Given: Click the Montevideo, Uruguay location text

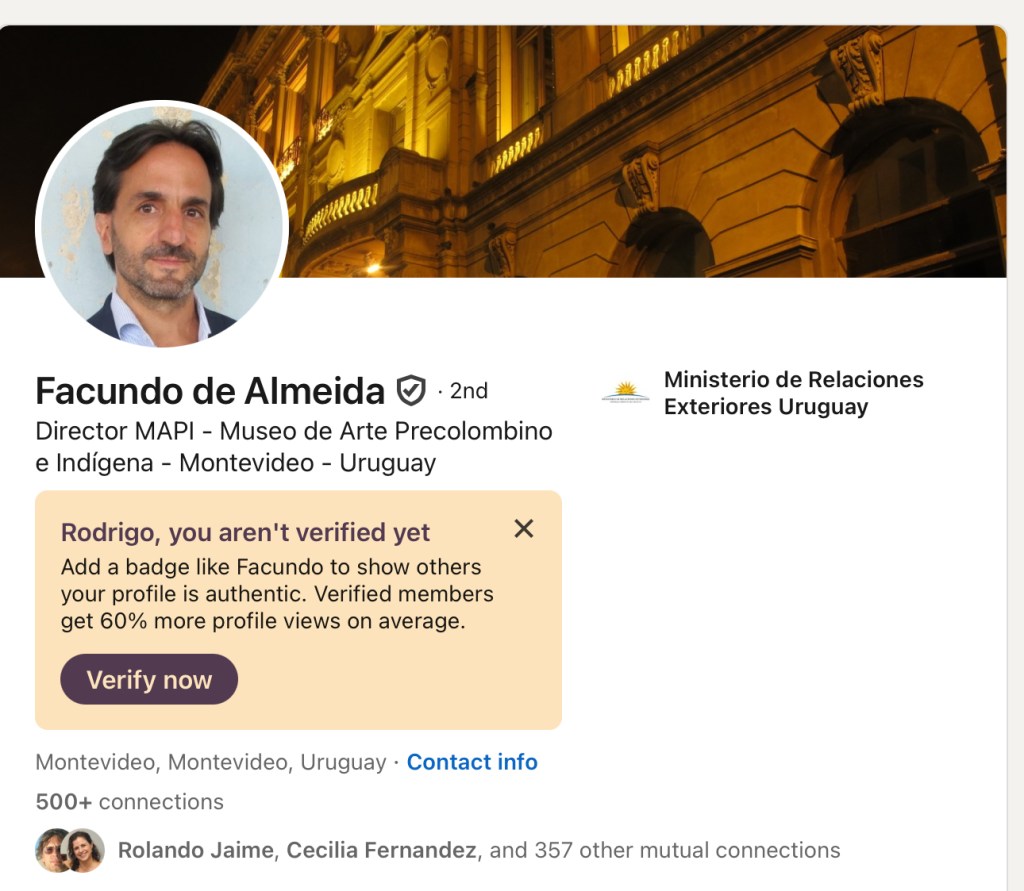Looking at the screenshot, I should tap(210, 762).
